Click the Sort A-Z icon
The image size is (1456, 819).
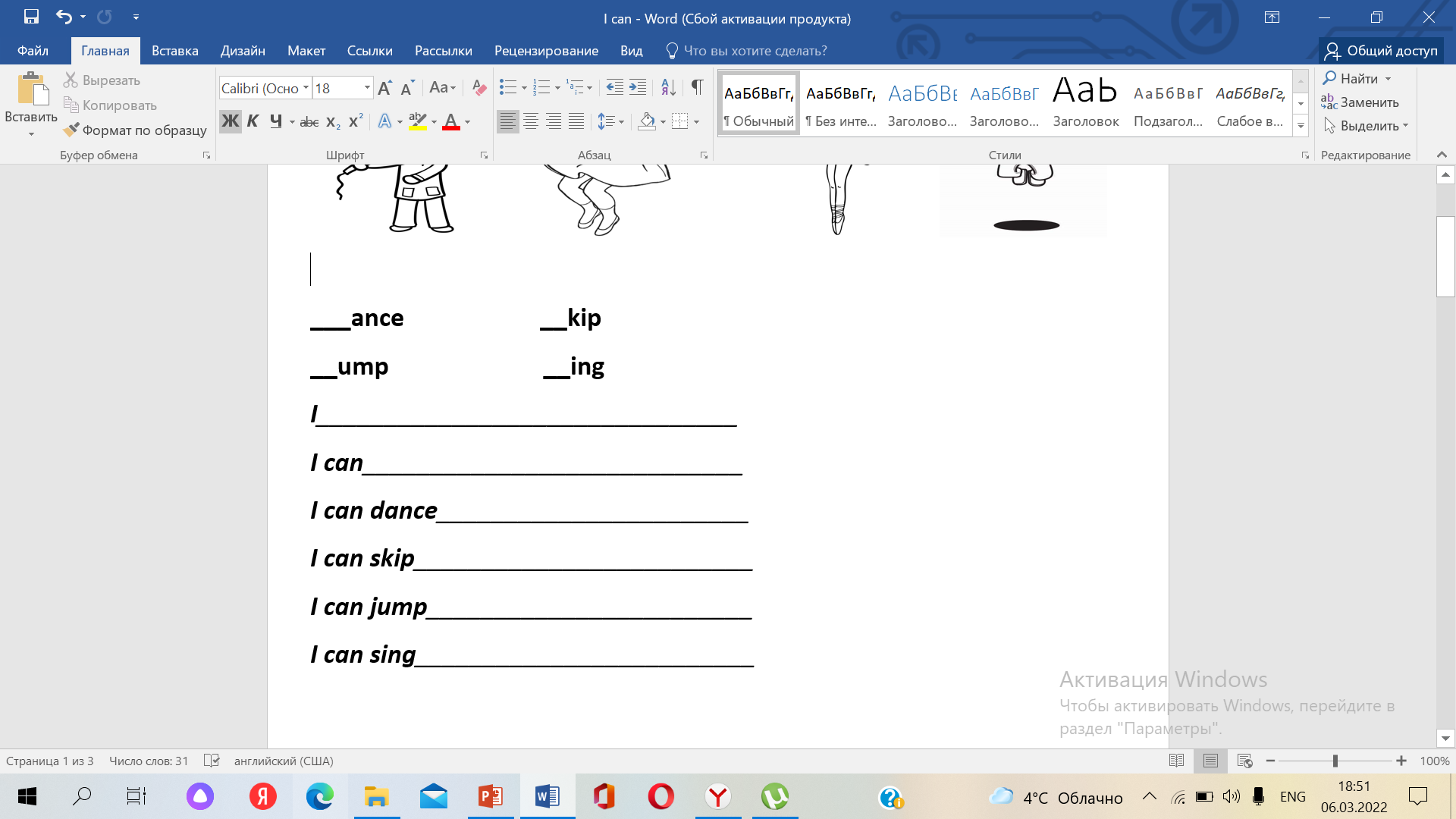[668, 88]
